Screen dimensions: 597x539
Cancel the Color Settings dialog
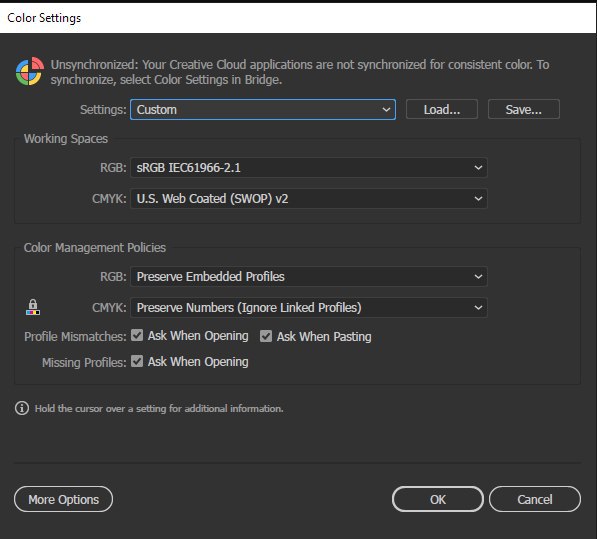click(x=535, y=499)
